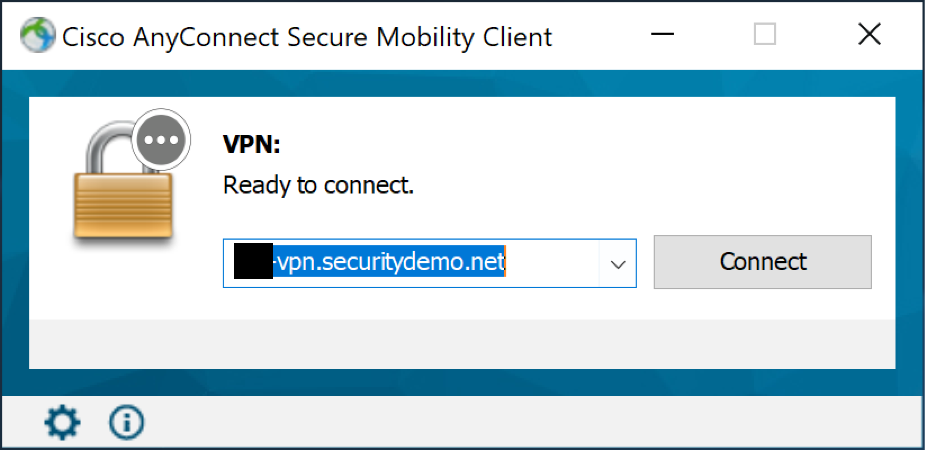Click the "Ready to connect." status text
Screen dimensions: 927x450
(318, 185)
